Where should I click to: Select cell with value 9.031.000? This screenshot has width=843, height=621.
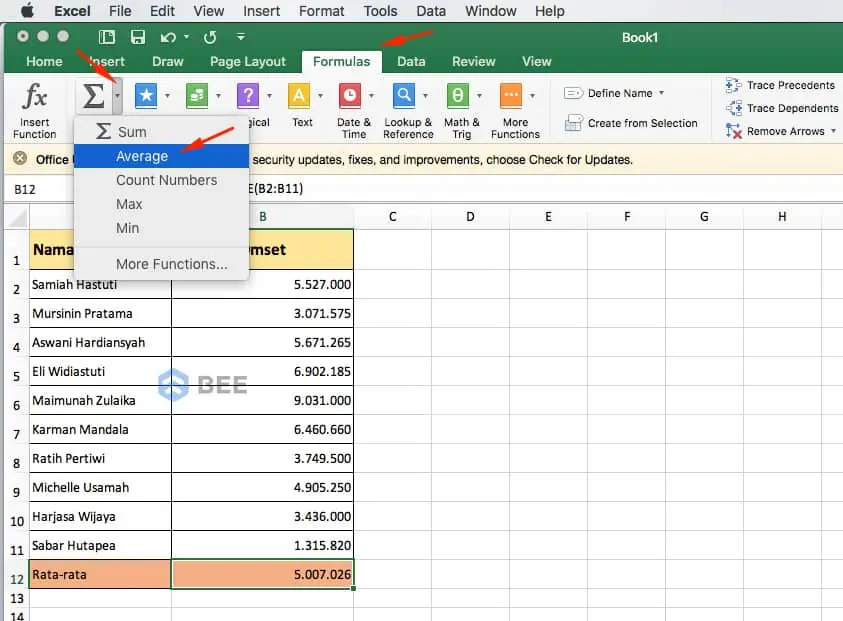coord(262,401)
